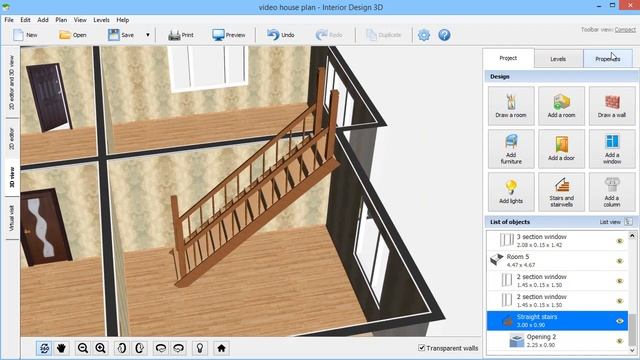Viewport: 640px width, 360px height.
Task: Select the 2D editor and 3D view tab
Action: tap(11, 82)
